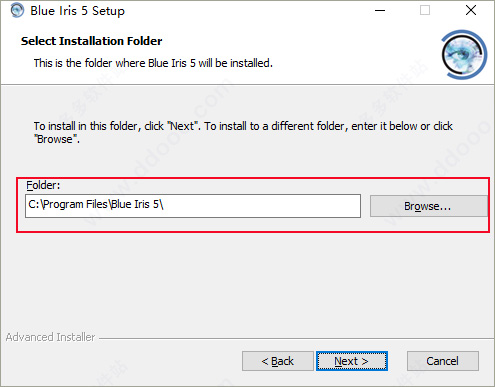Image resolution: width=495 pixels, height=387 pixels.
Task: Close the Blue Iris 5 Setup window
Action: [x=471, y=10]
